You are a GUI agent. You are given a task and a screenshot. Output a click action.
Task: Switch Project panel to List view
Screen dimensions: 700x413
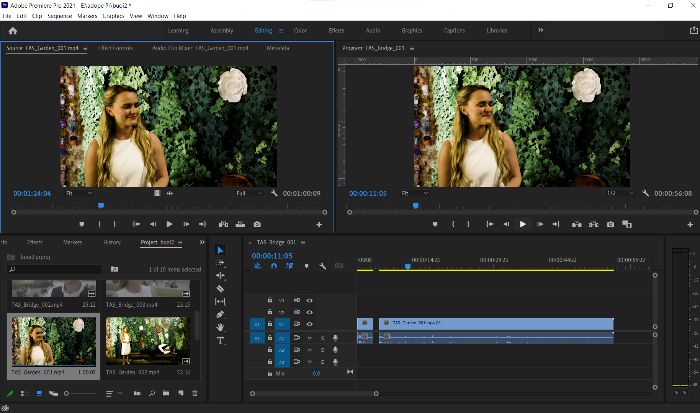[25, 393]
